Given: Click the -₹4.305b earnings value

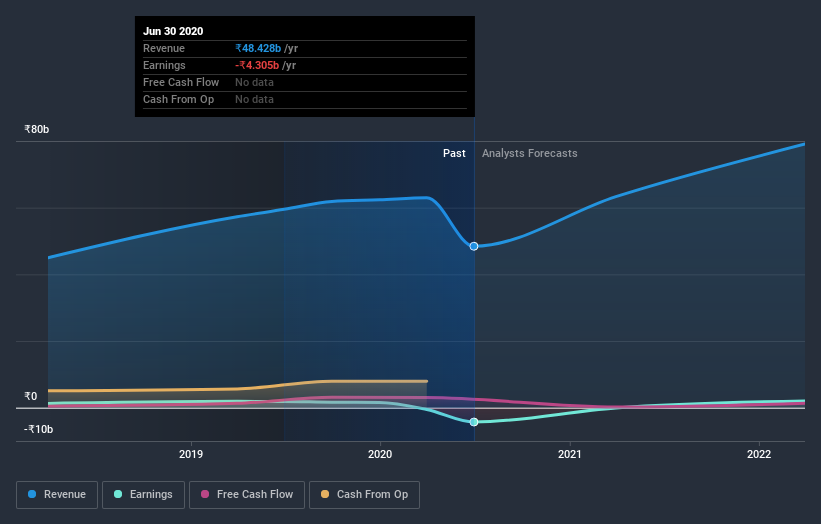Looking at the screenshot, I should point(257,65).
